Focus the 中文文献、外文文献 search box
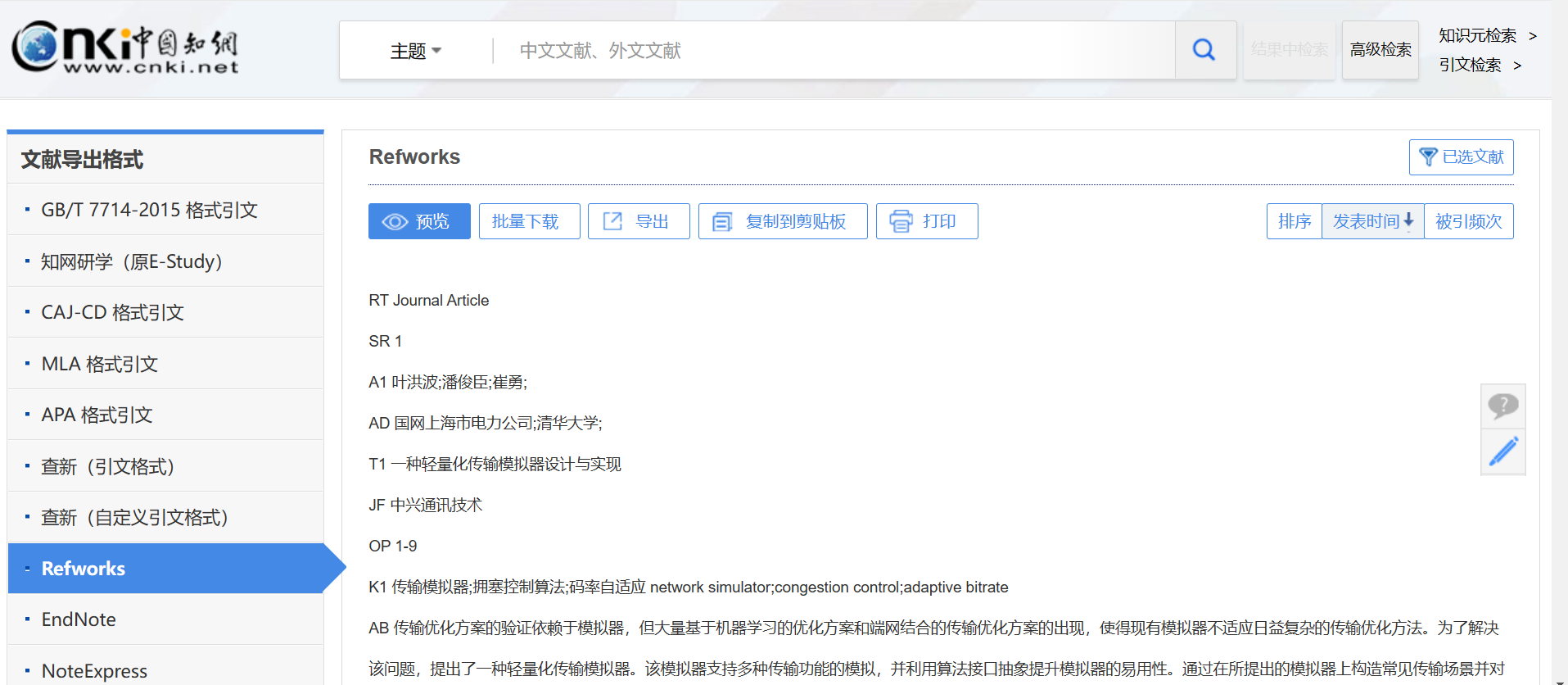This screenshot has width=1568, height=685. click(x=834, y=51)
